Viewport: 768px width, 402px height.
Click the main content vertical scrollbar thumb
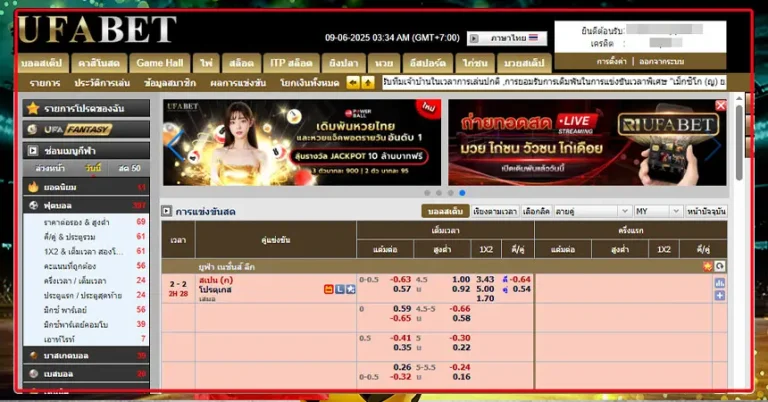[x=739, y=142]
